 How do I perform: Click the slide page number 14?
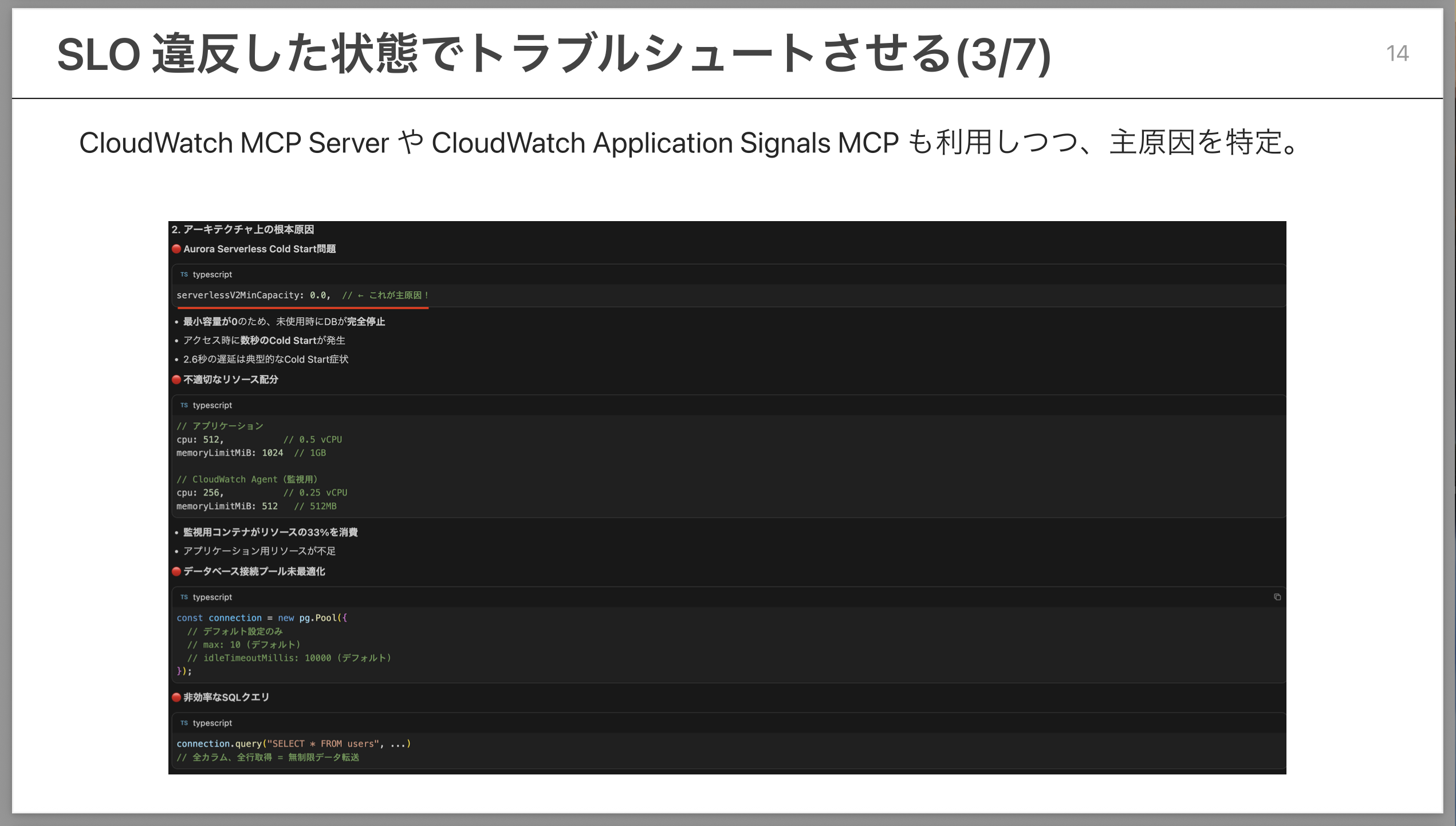click(1397, 53)
